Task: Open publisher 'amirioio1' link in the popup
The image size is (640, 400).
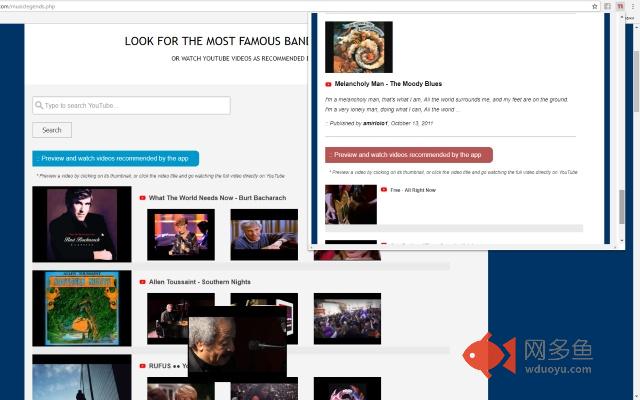Action: 375,123
